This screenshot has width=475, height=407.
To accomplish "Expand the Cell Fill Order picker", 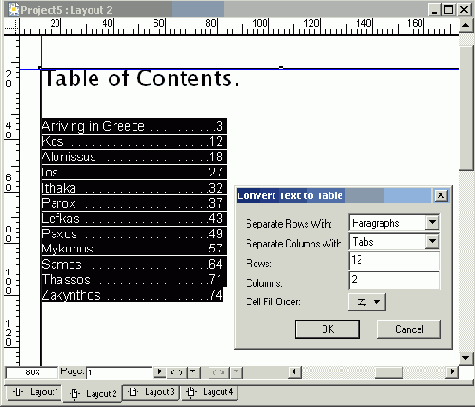I will pos(367,302).
